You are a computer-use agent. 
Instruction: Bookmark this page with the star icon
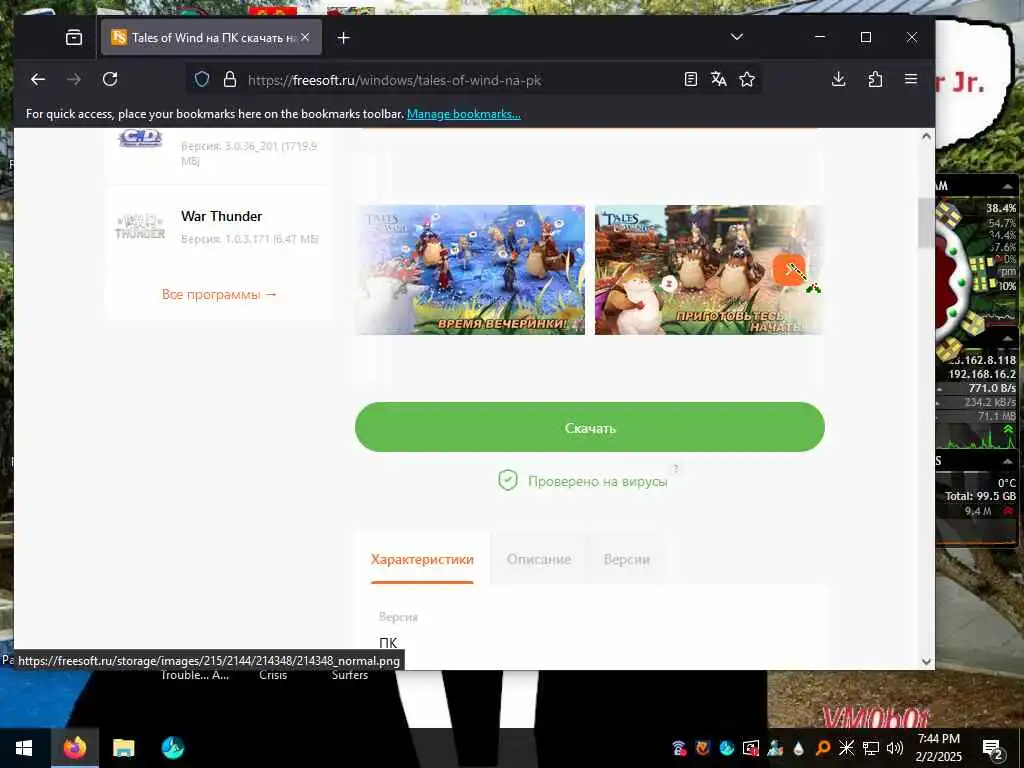[x=747, y=80]
